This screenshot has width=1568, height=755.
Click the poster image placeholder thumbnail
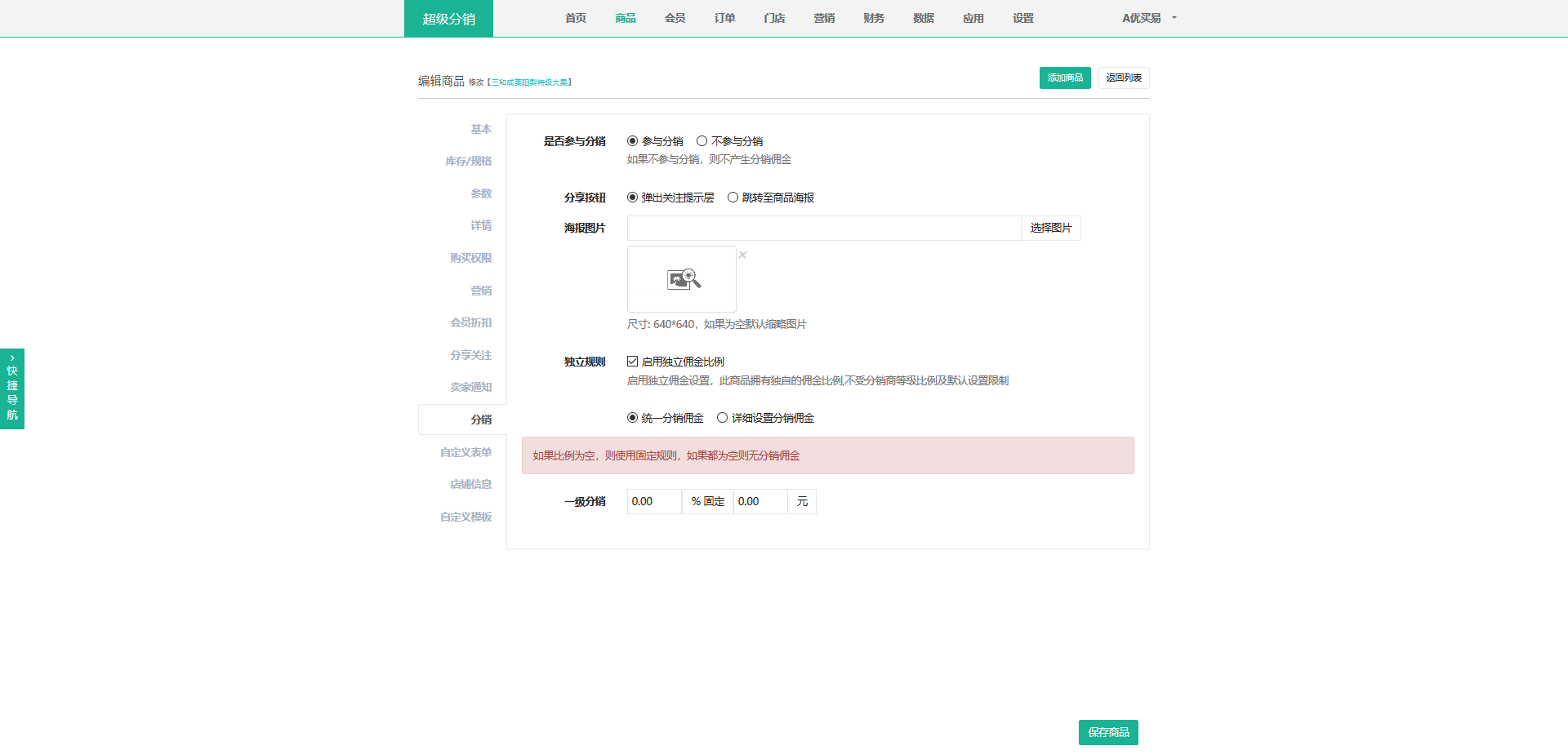tap(681, 279)
